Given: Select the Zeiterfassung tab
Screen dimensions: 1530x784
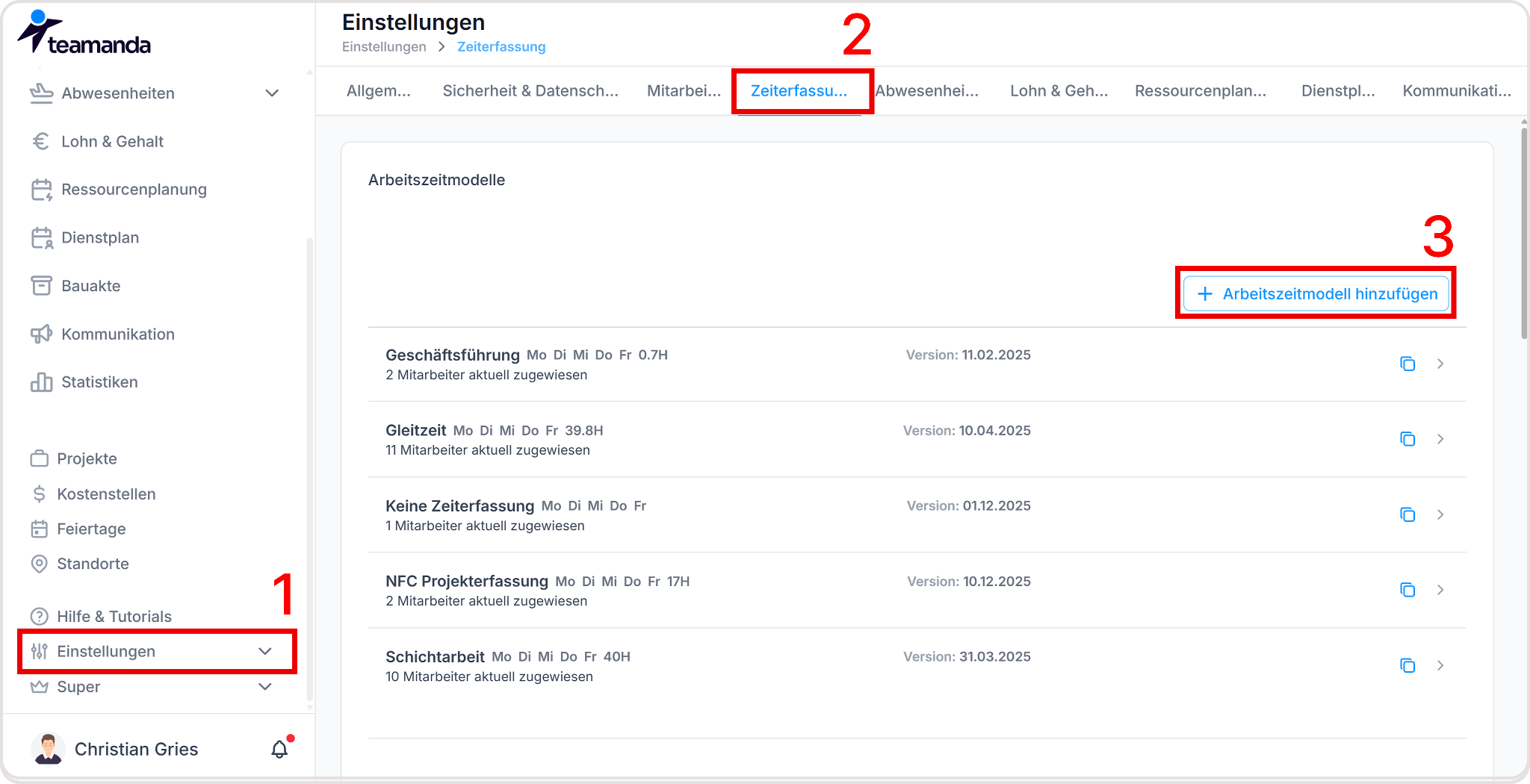Looking at the screenshot, I should (799, 91).
